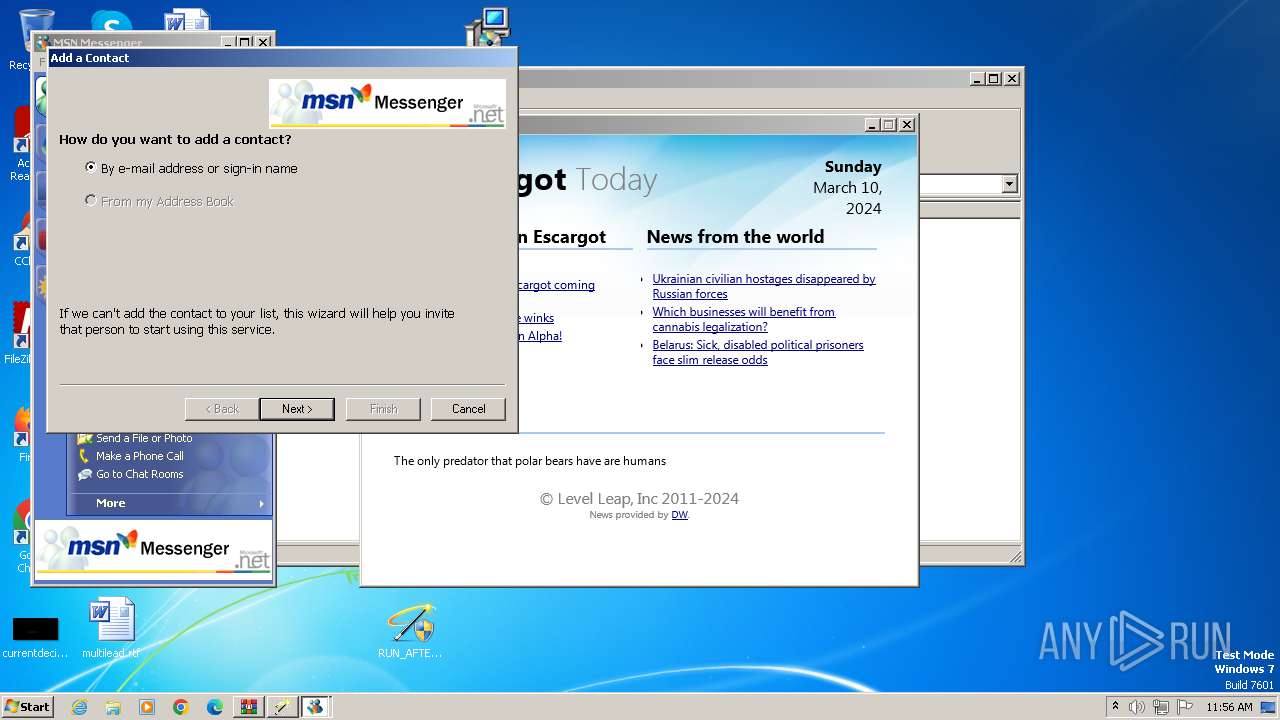This screenshot has width=1280, height=720.
Task: Click the MSN Messenger taskbar button
Action: tap(316, 707)
